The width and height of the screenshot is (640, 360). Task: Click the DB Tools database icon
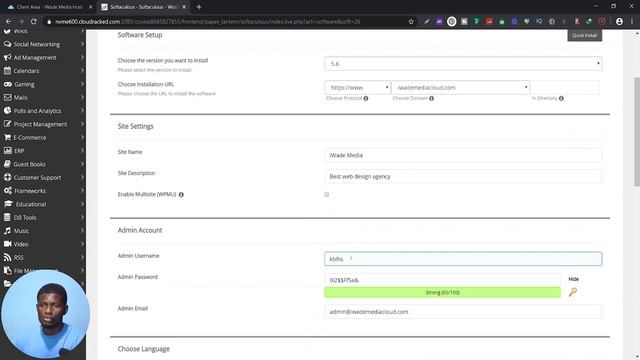coord(7,218)
